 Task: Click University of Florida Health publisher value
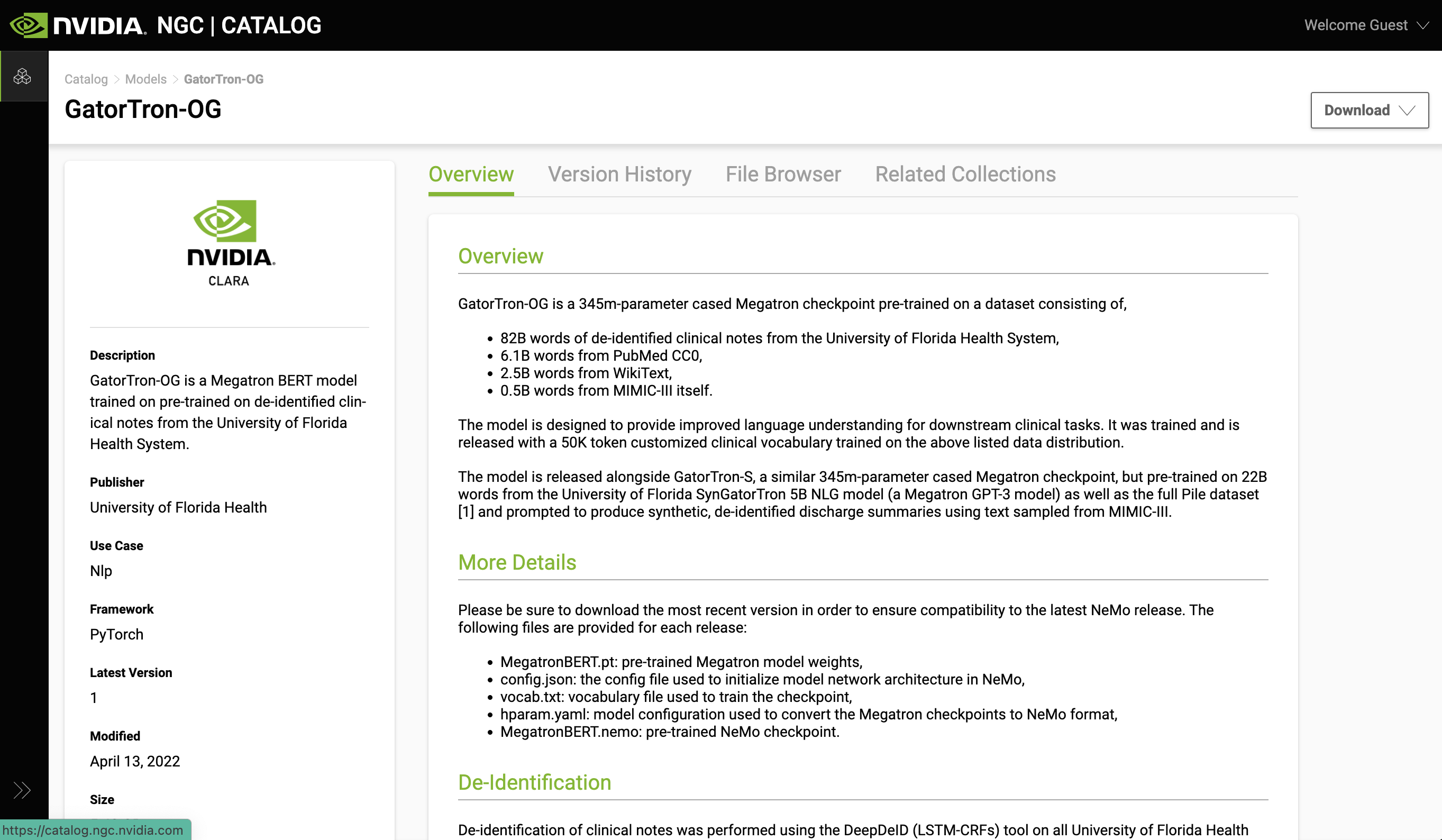(179, 508)
